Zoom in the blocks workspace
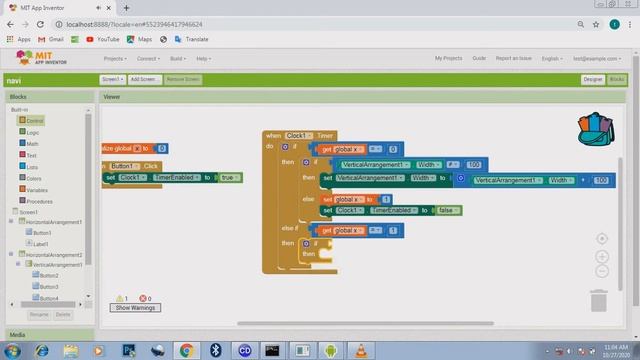Viewport: 640px width, 360px height. [602, 256]
